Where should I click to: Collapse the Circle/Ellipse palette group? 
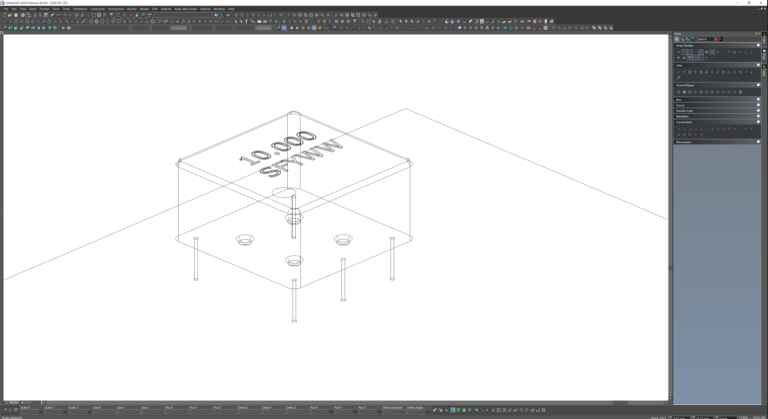758,85
